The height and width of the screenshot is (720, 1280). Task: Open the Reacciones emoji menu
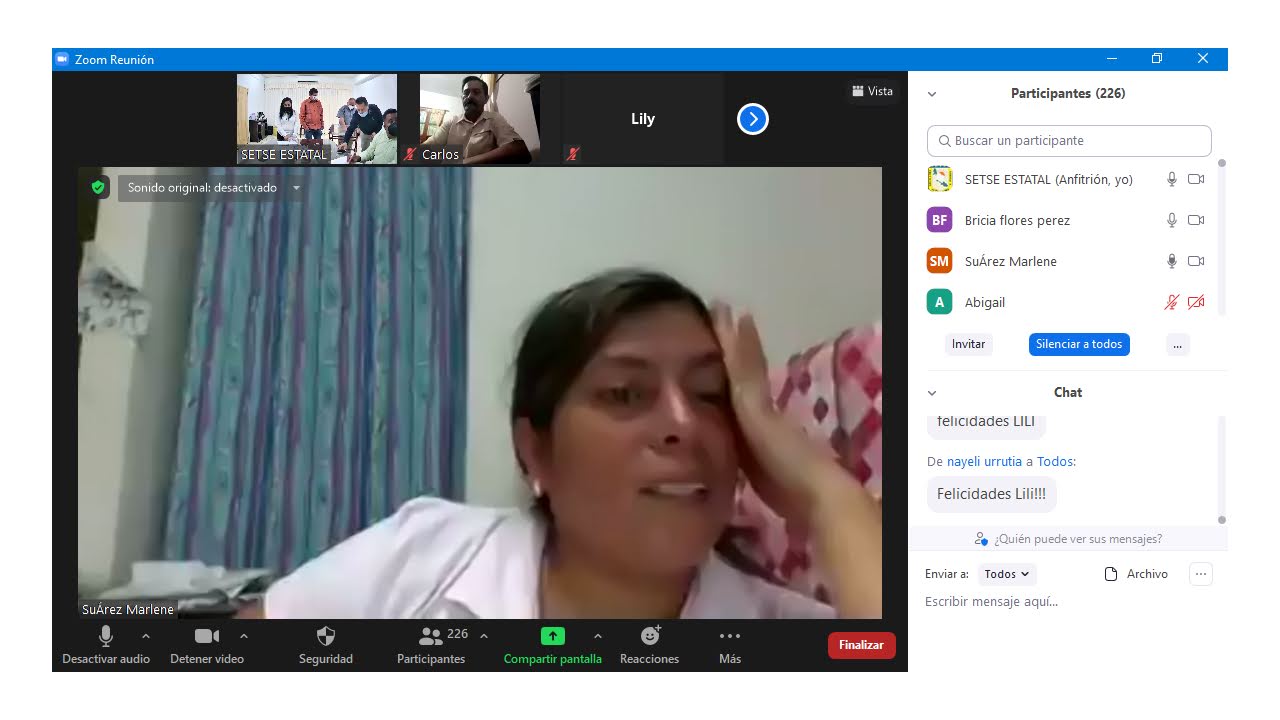(650, 645)
